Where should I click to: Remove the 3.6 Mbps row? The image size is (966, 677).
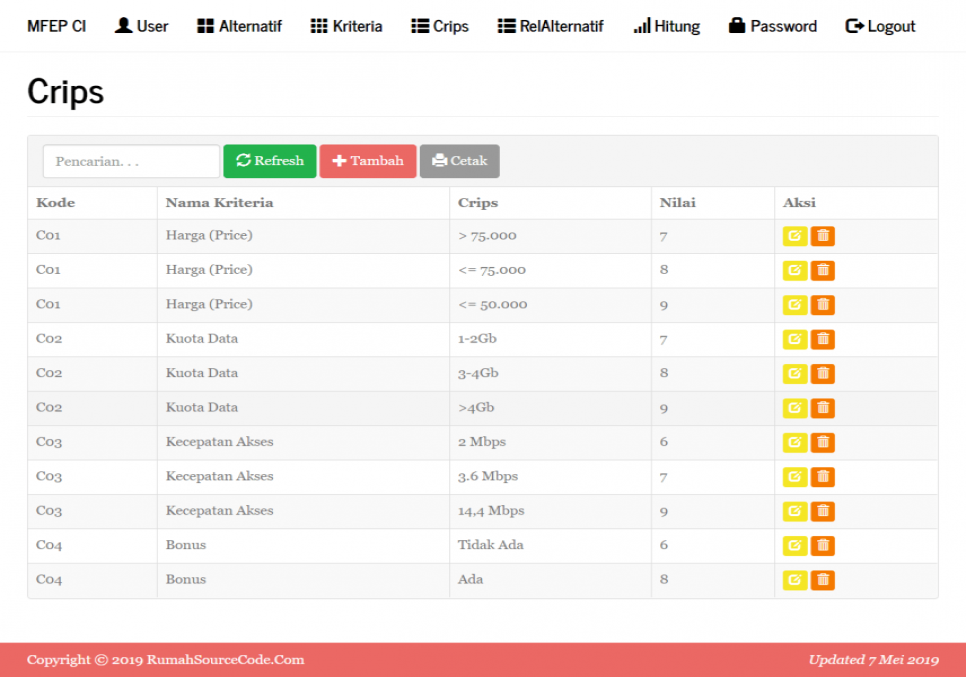tap(822, 476)
